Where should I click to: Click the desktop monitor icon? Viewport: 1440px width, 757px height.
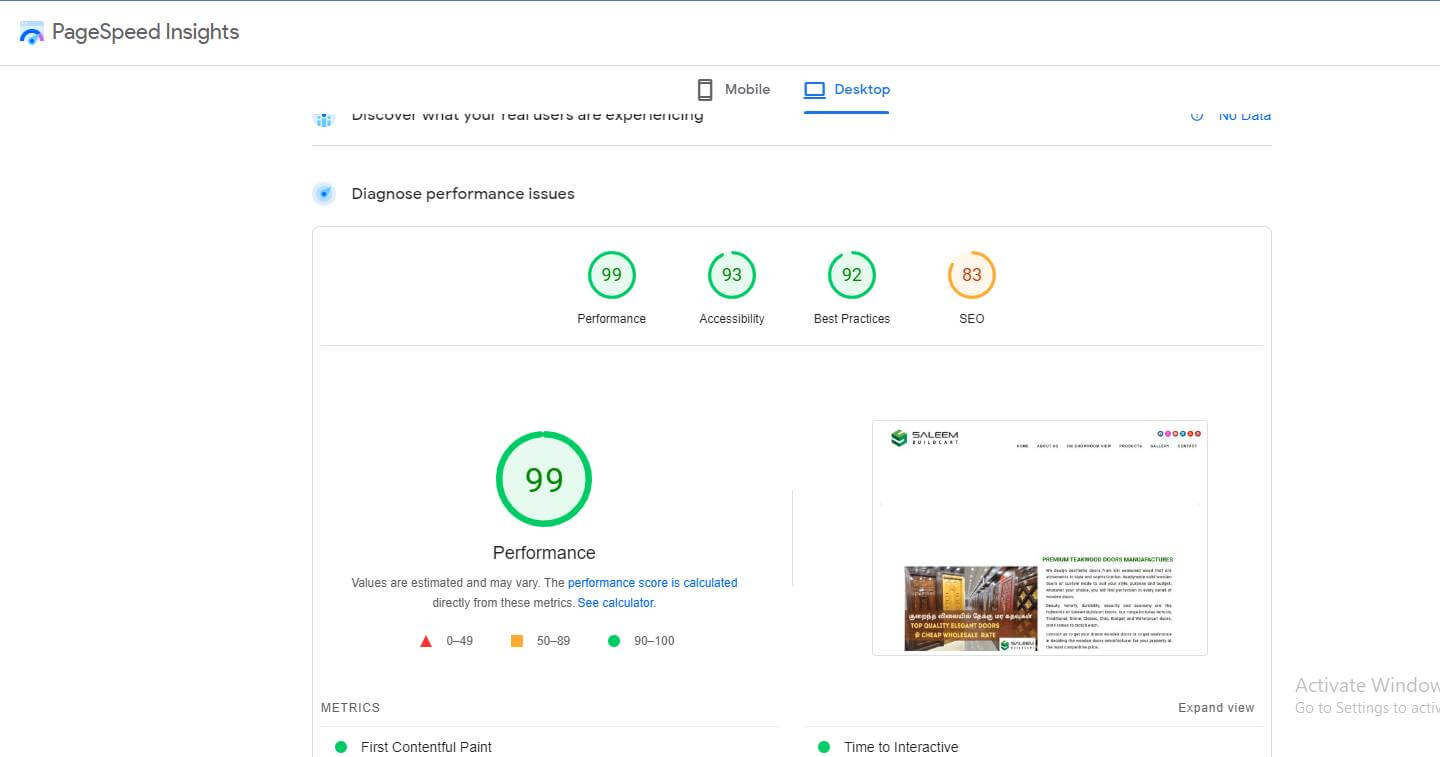point(814,90)
